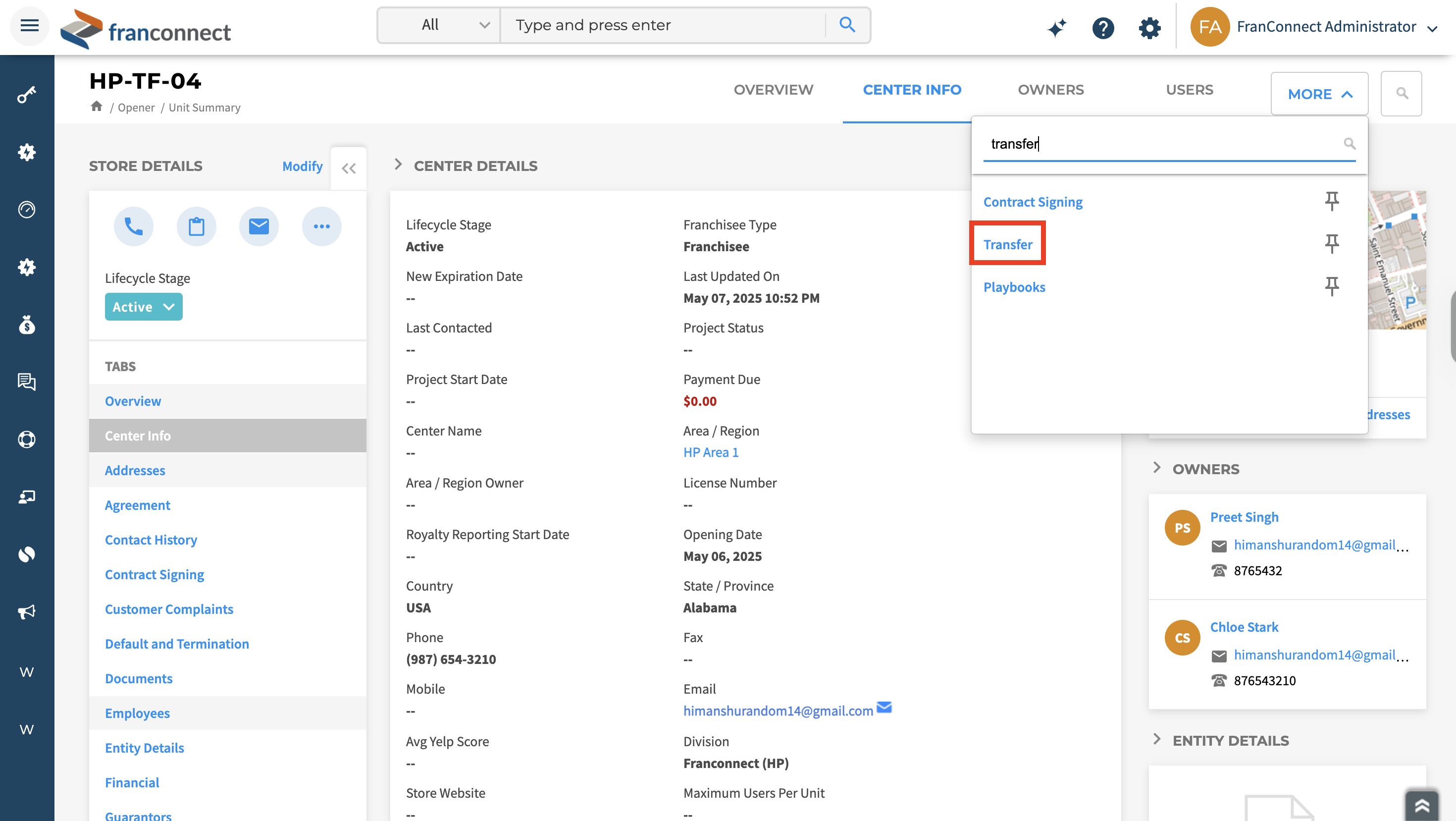Pin the Playbooks menu item
Image resolution: width=1456 pixels, height=821 pixels.
(1332, 286)
